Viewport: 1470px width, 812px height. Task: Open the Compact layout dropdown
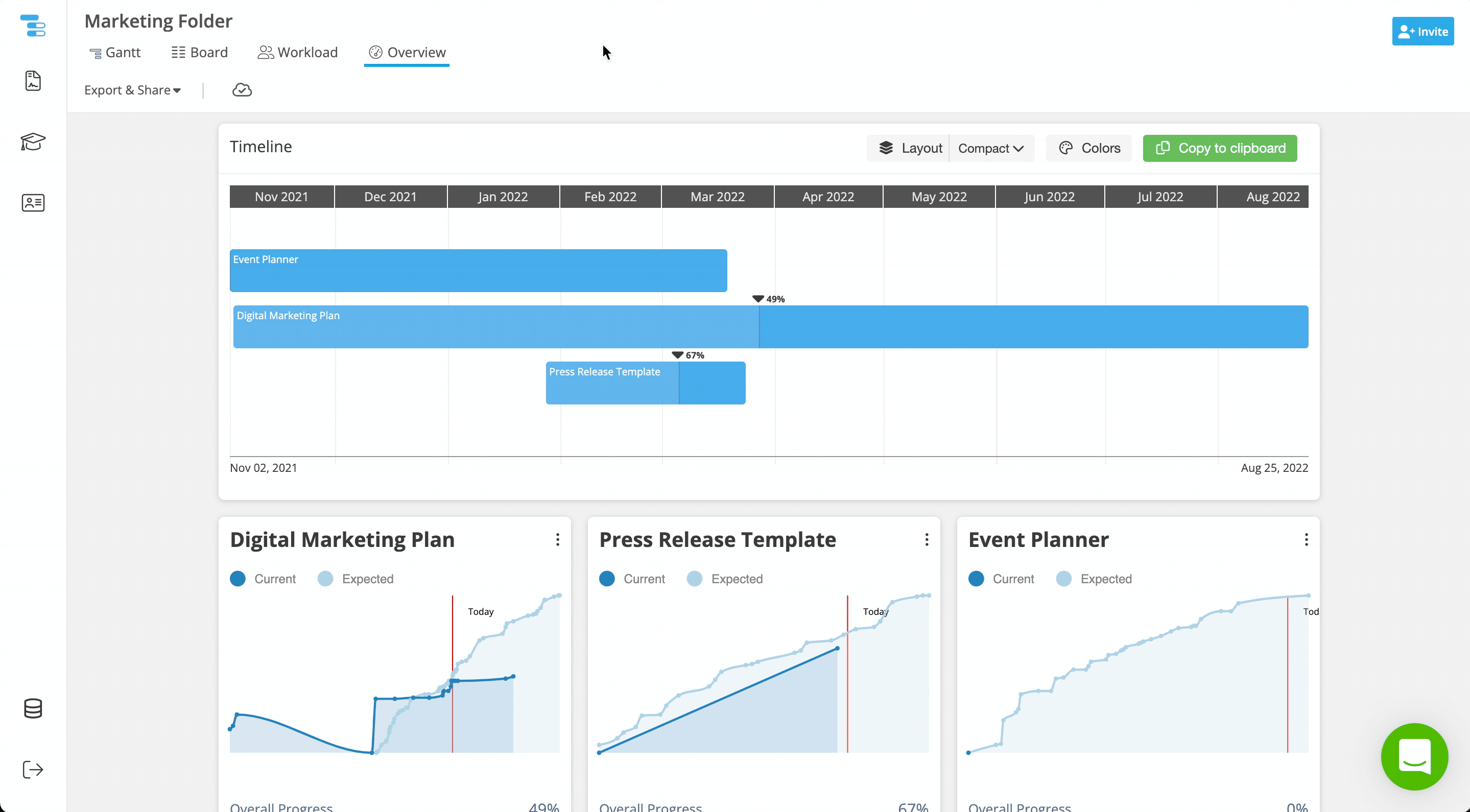(x=991, y=149)
